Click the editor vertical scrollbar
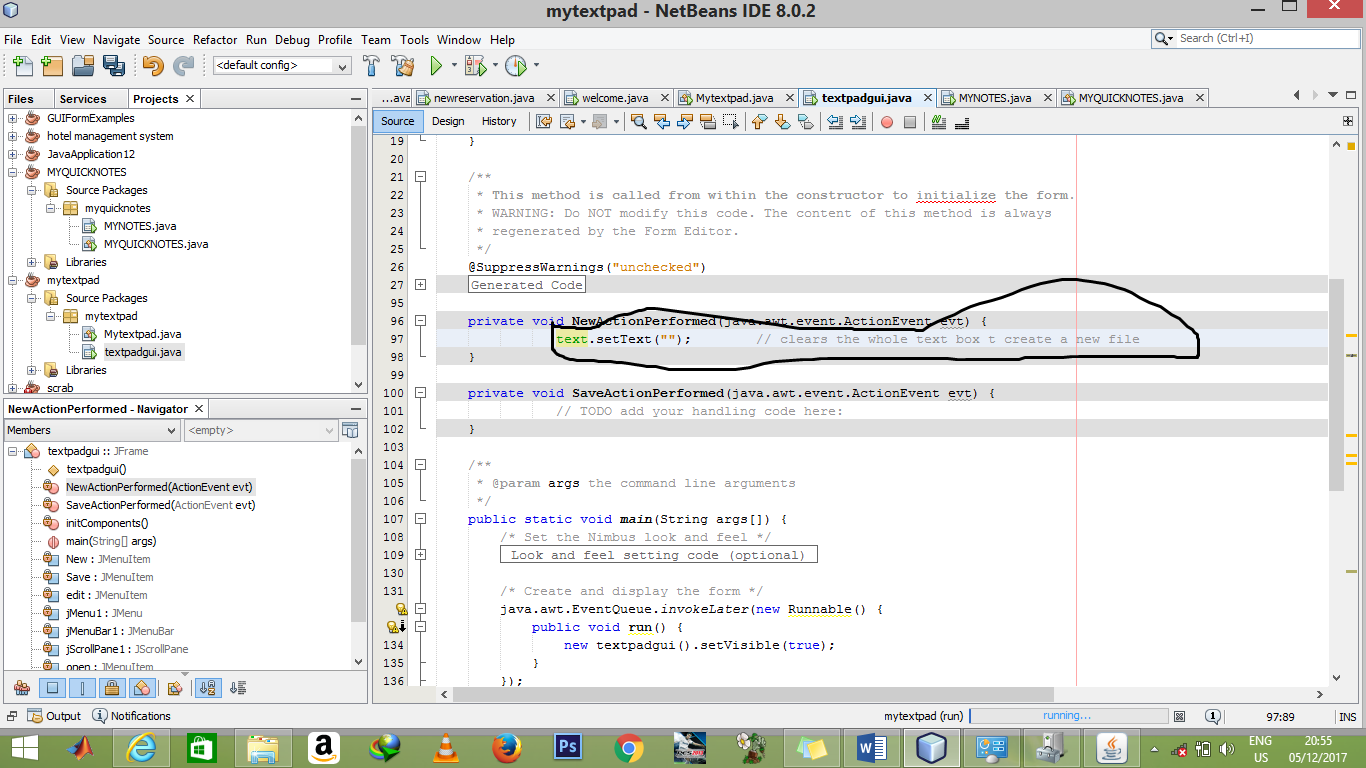 (1337, 384)
